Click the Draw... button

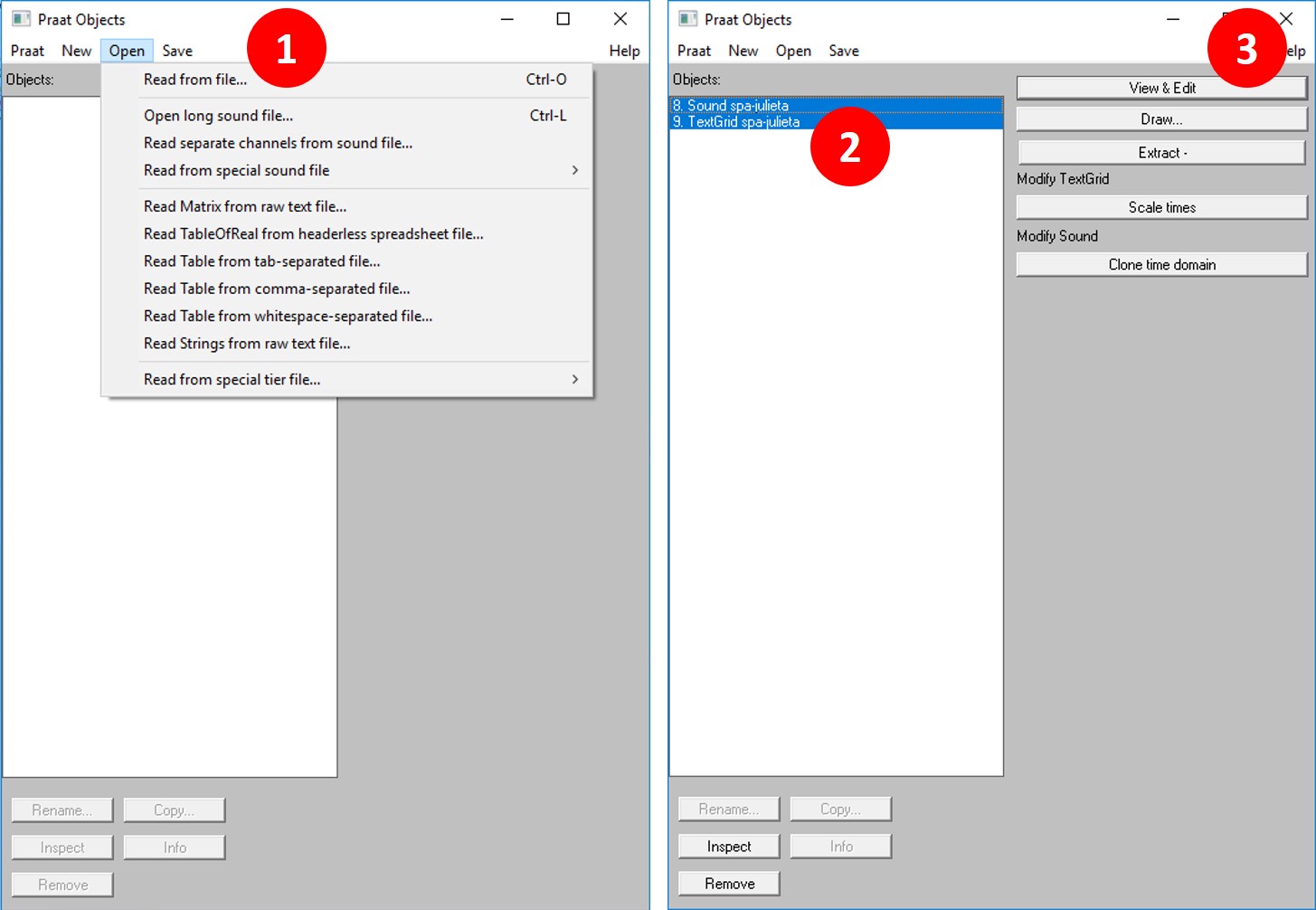tap(1162, 119)
